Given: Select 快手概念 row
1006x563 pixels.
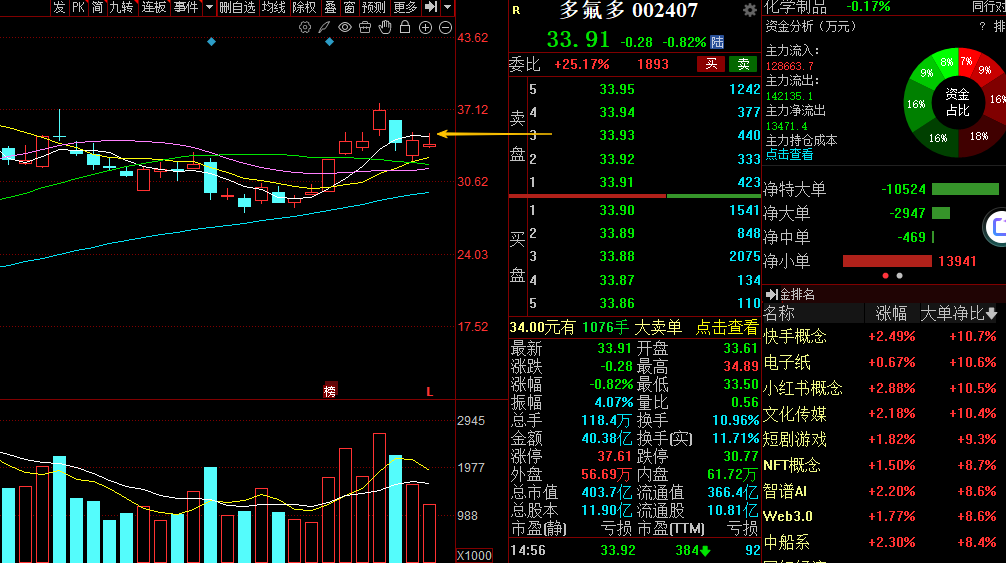Looking at the screenshot, I should pyautogui.click(x=883, y=337).
